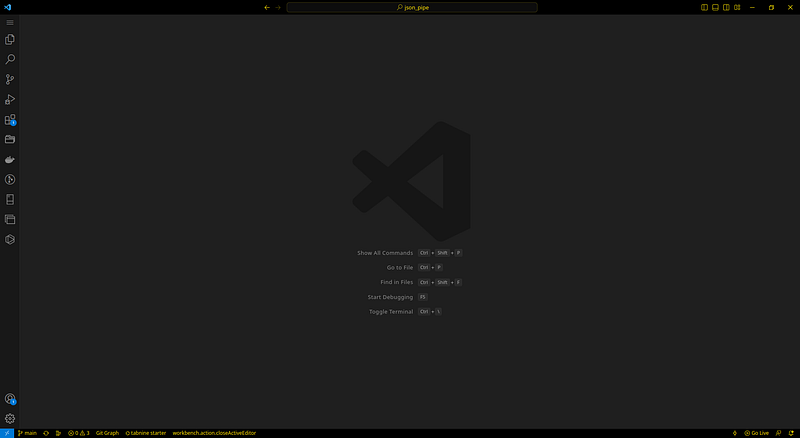The image size is (800, 438).
Task: Go forward with the right arrow
Action: click(278, 7)
